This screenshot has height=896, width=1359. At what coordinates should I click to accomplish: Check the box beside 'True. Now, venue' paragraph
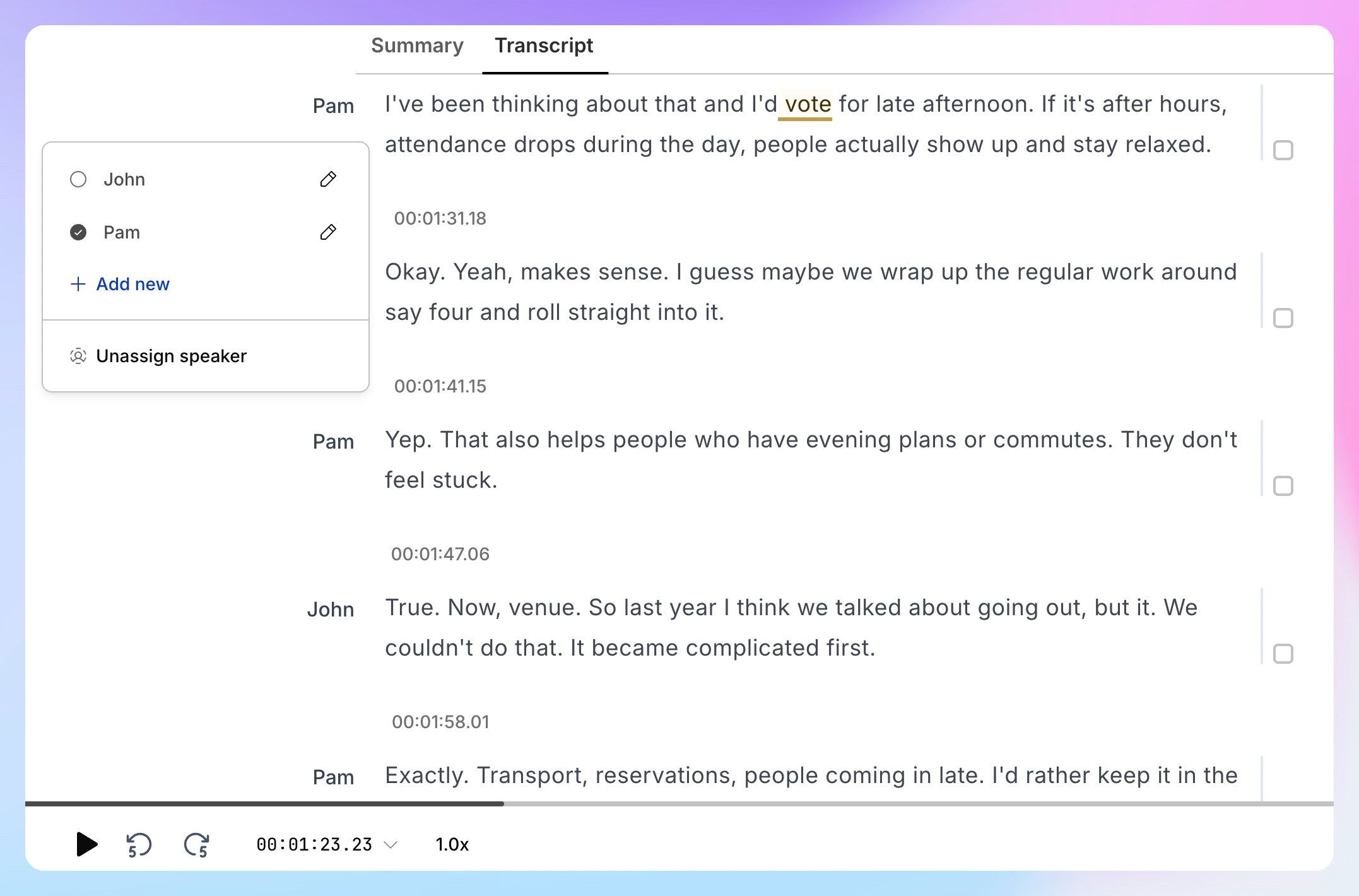(1283, 654)
